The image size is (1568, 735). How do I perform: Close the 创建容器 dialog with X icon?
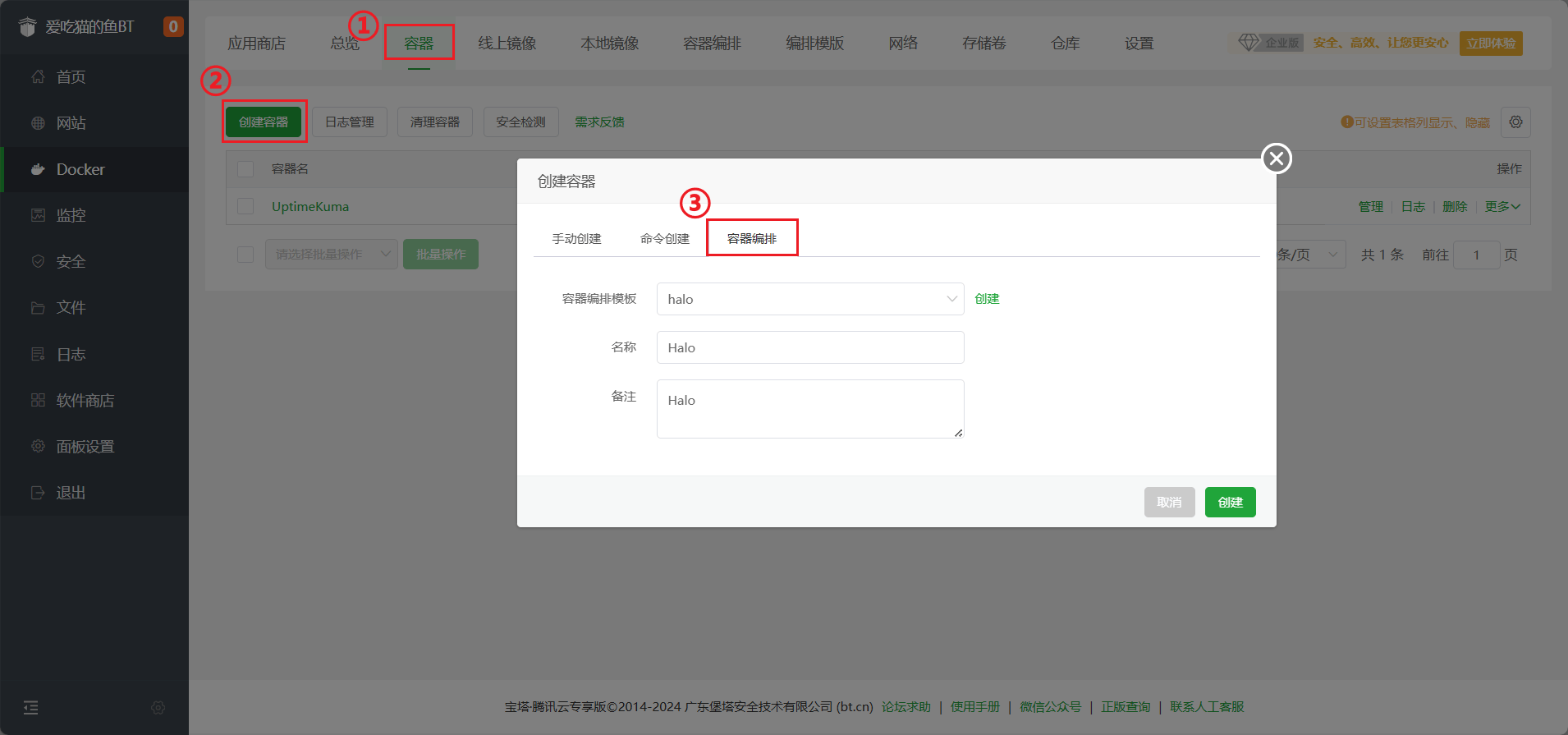[1276, 158]
